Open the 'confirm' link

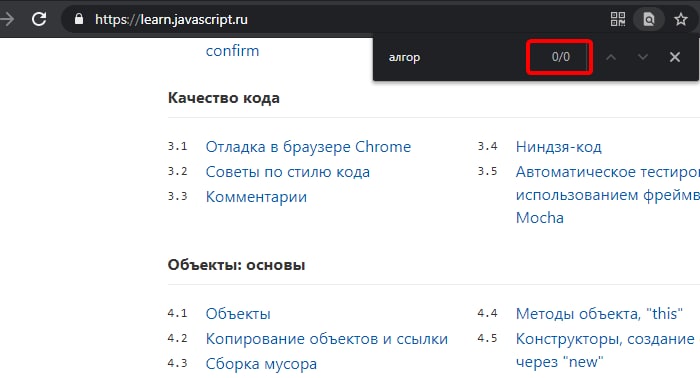click(x=232, y=51)
